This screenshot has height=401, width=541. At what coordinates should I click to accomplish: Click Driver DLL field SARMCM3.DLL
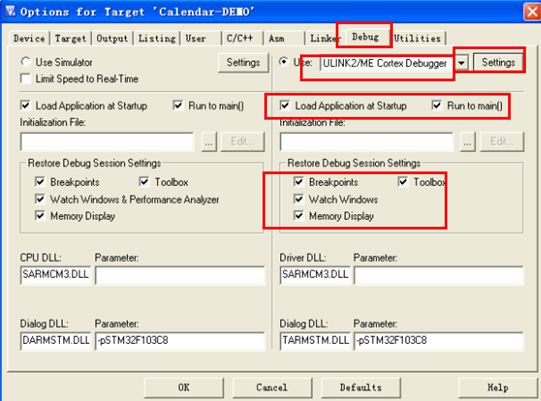click(315, 275)
